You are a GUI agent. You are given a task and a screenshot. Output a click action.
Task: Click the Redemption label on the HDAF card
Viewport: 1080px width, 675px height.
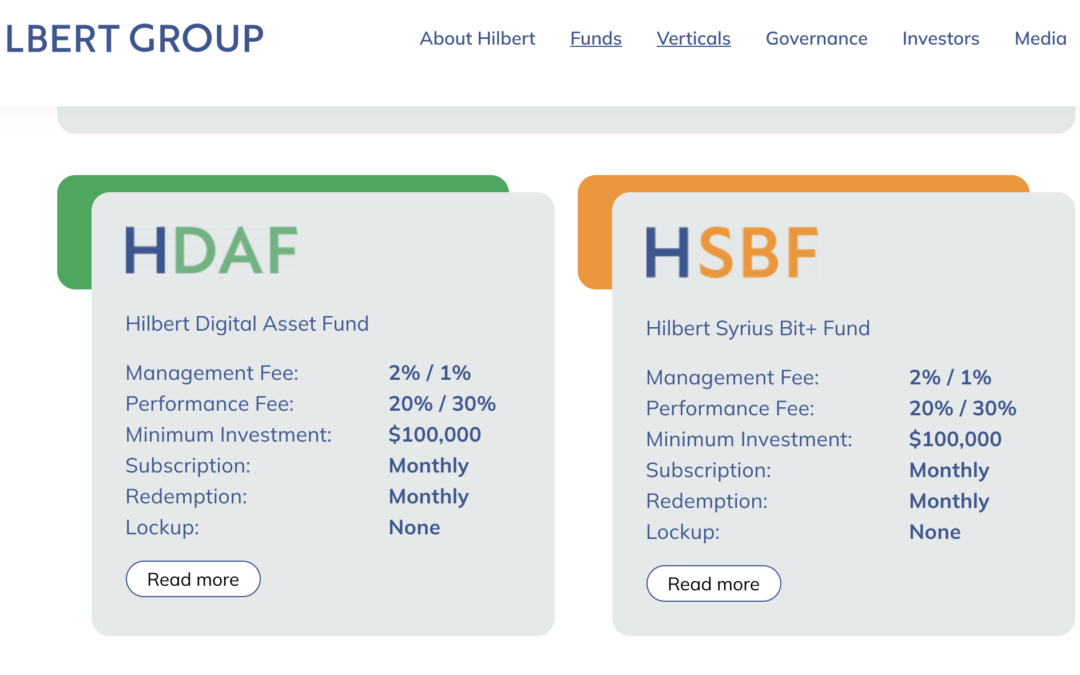(186, 496)
